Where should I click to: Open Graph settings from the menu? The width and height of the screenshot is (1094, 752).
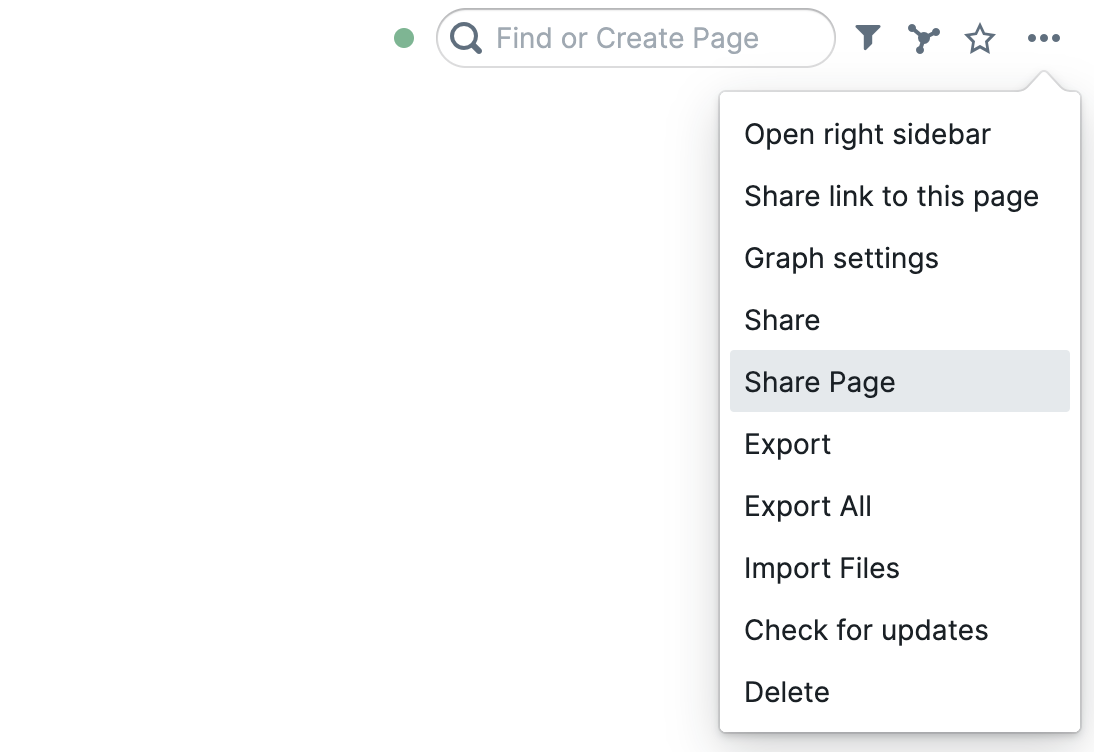click(x=841, y=259)
